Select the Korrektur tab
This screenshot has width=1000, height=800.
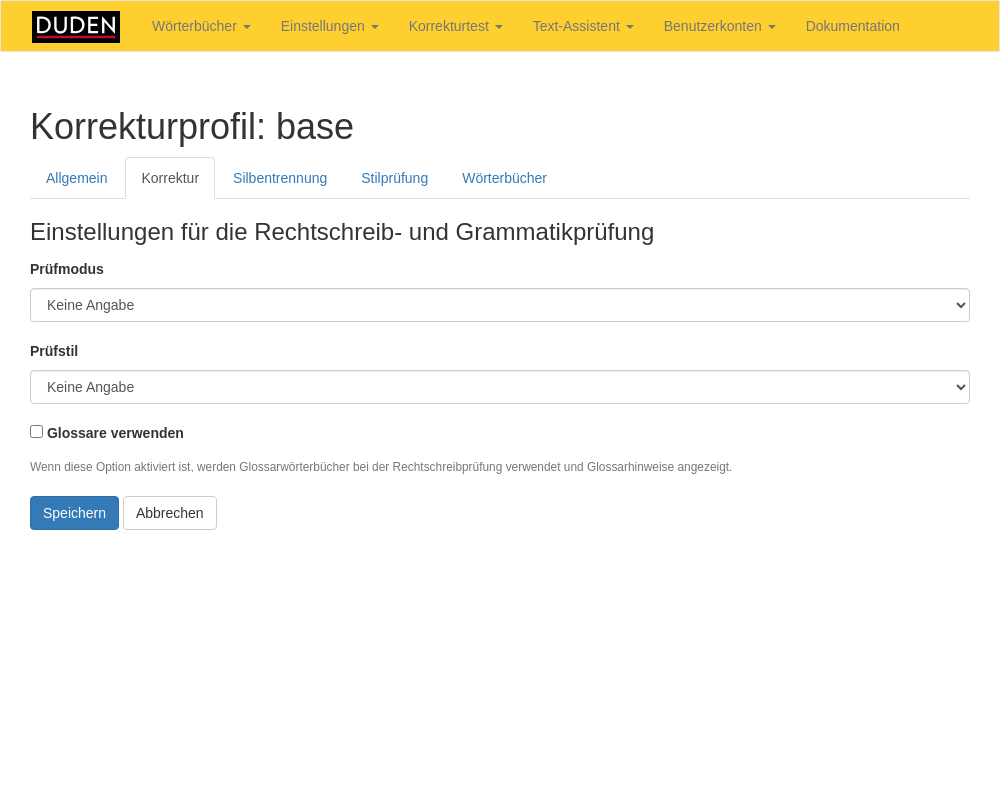point(170,178)
